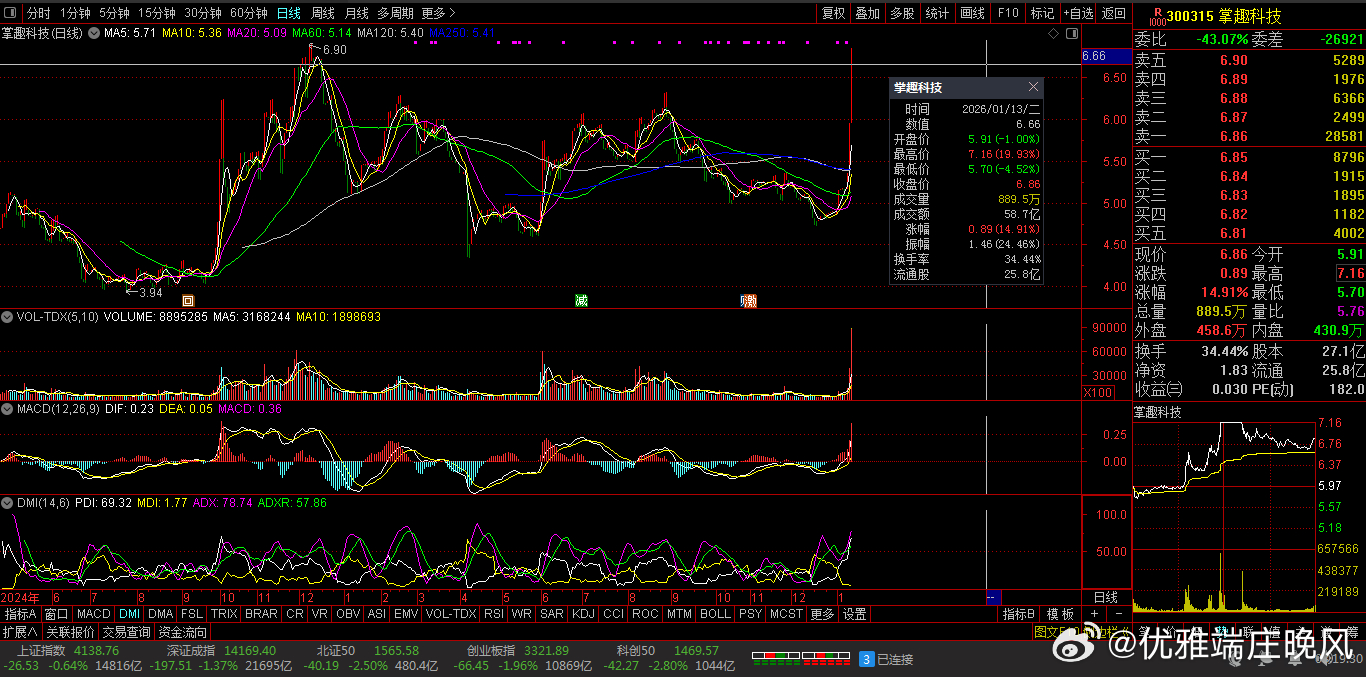
Task: Toggle the side panel icon beside the diamond
Action: click(1071, 34)
